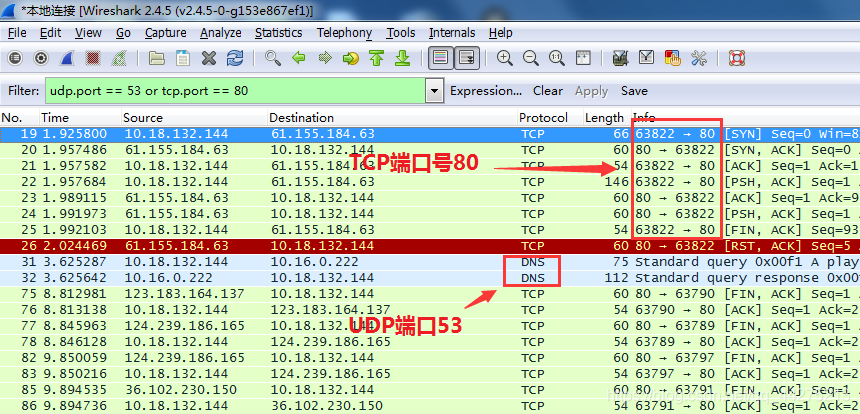
Task: Start capture with the shark fin icon
Action: point(67,58)
